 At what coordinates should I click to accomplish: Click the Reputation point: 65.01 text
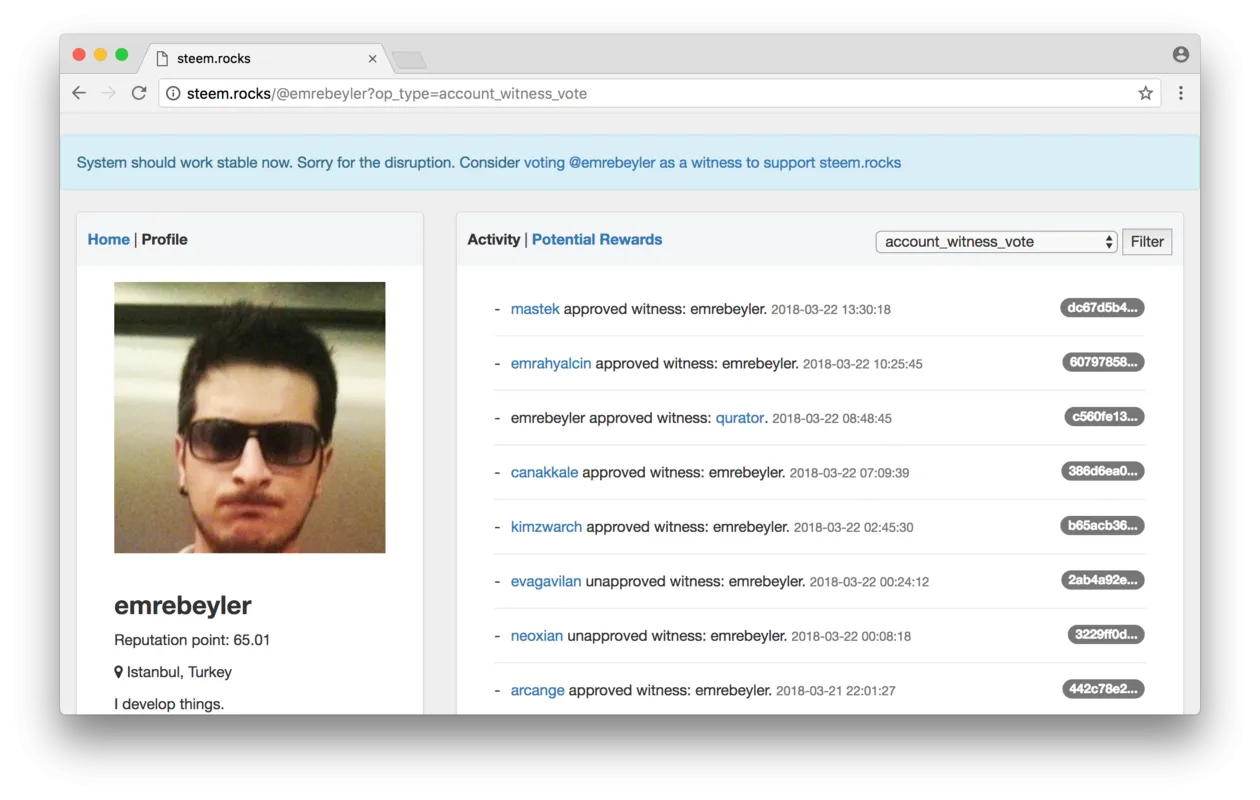[192, 640]
